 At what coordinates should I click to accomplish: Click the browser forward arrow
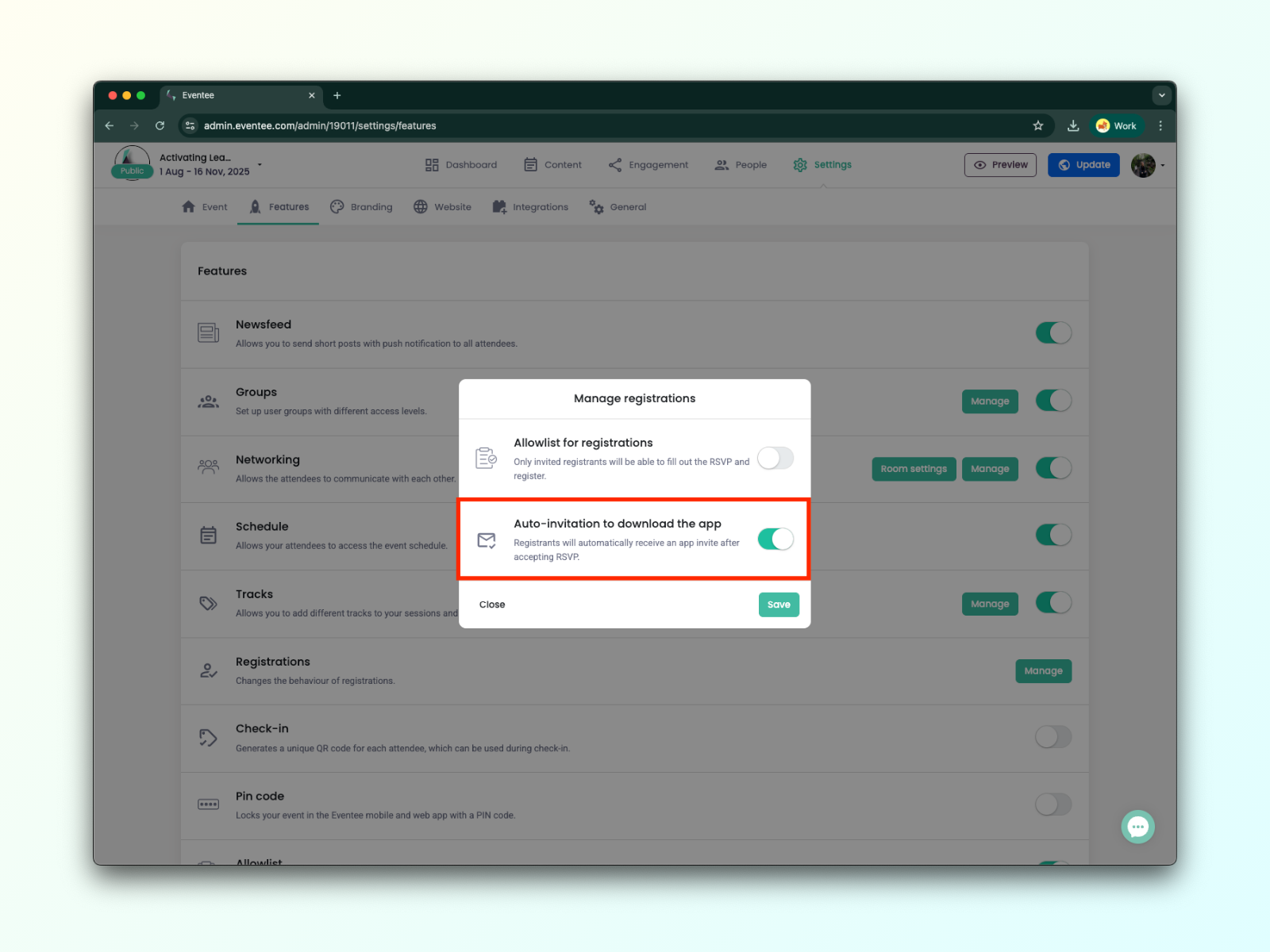tap(134, 125)
